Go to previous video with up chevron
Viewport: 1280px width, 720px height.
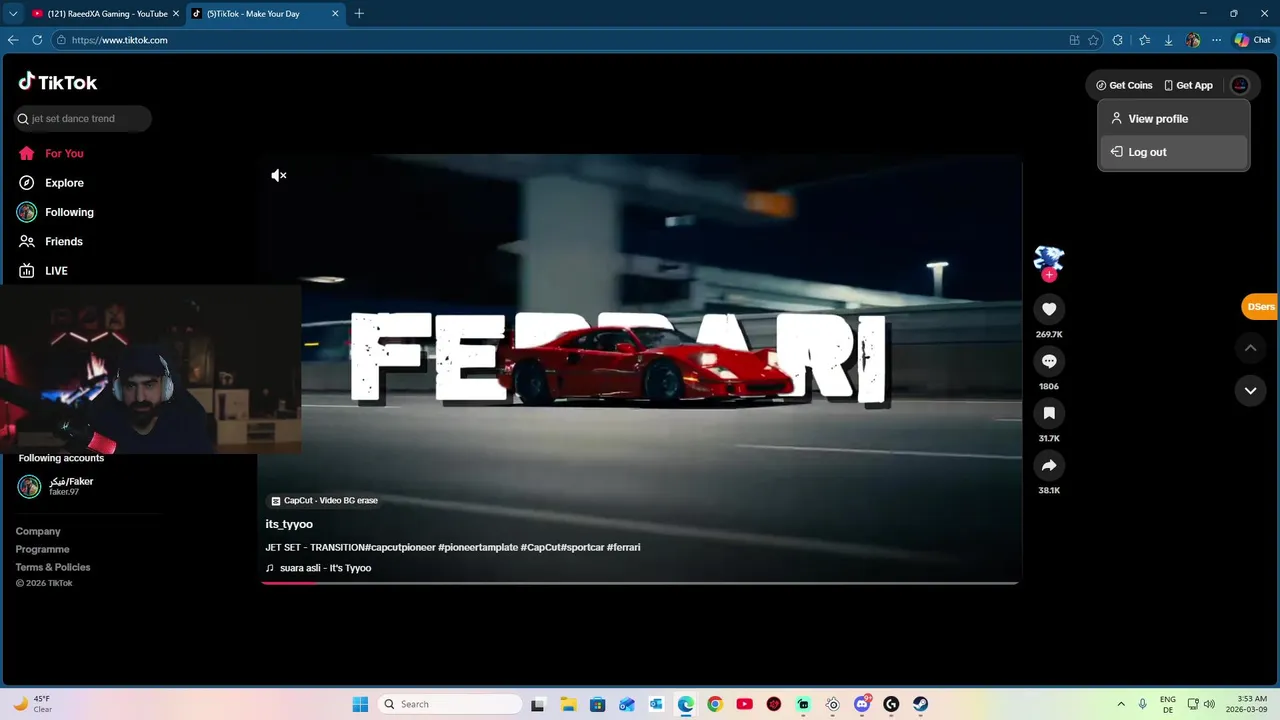tap(1250, 348)
